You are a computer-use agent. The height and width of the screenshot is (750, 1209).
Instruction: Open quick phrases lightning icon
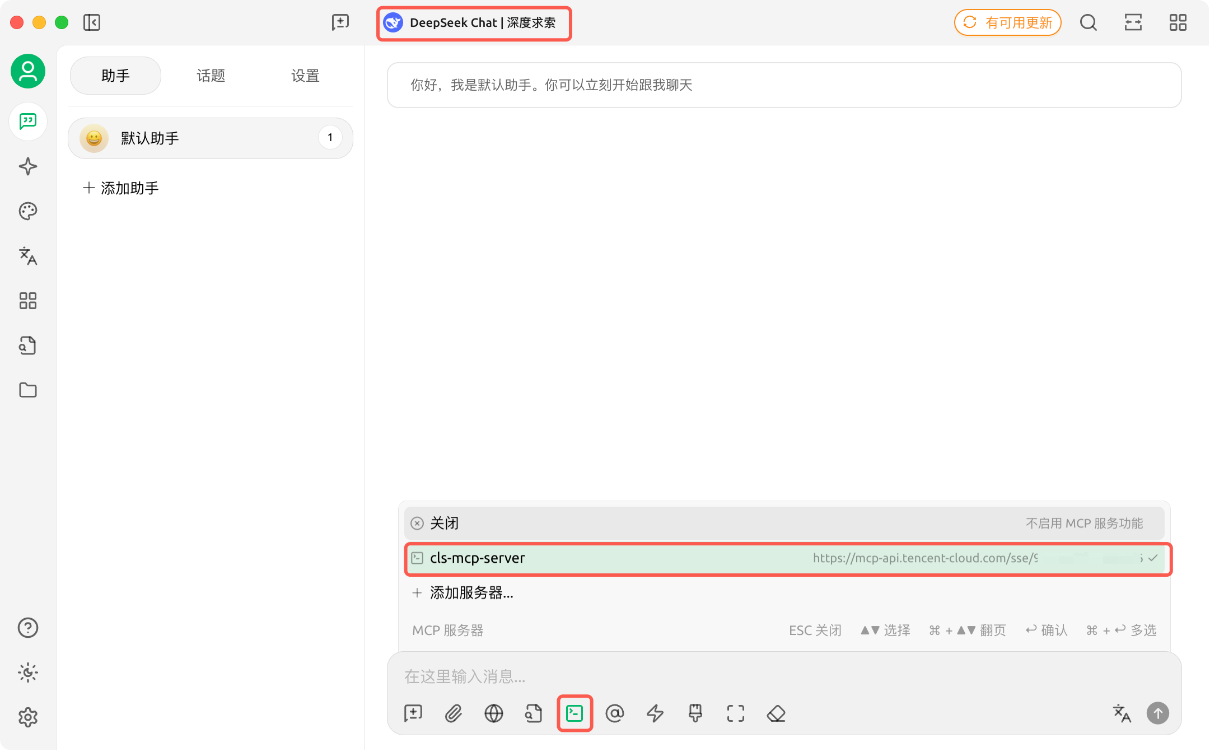[x=655, y=713]
